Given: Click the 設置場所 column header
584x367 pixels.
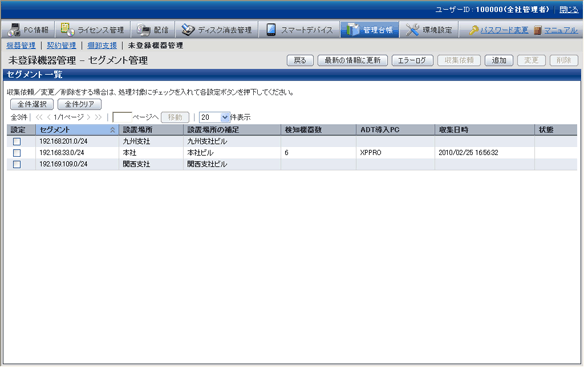Looking at the screenshot, I should point(151,130).
